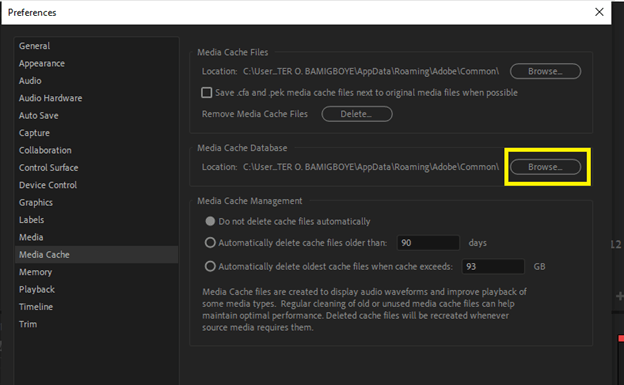Viewport: 624px width, 385px height.
Task: Select delete oldest files when cache exceeds
Action: (x=210, y=266)
